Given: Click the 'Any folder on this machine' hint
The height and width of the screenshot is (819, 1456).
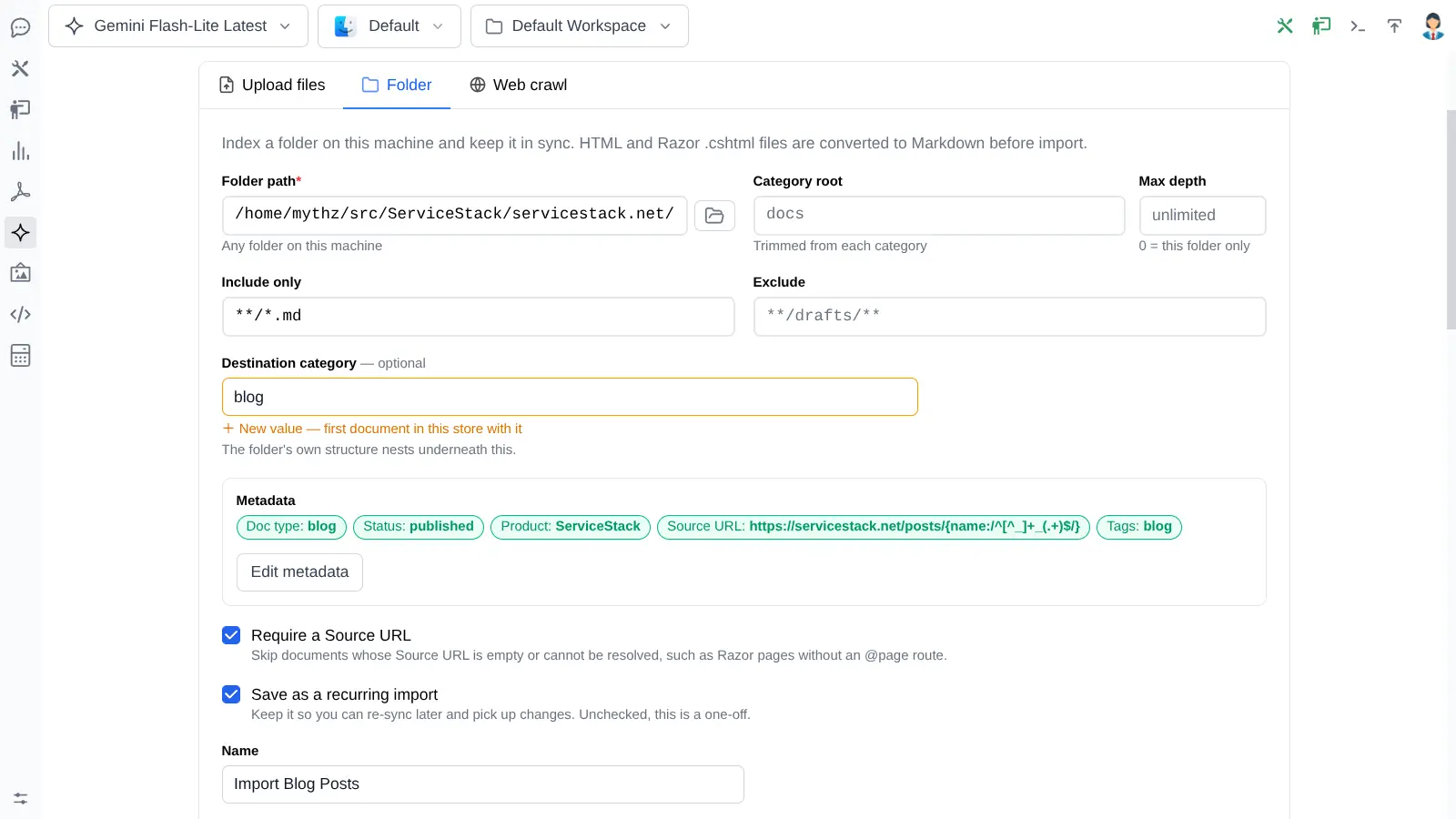Looking at the screenshot, I should 302,246.
